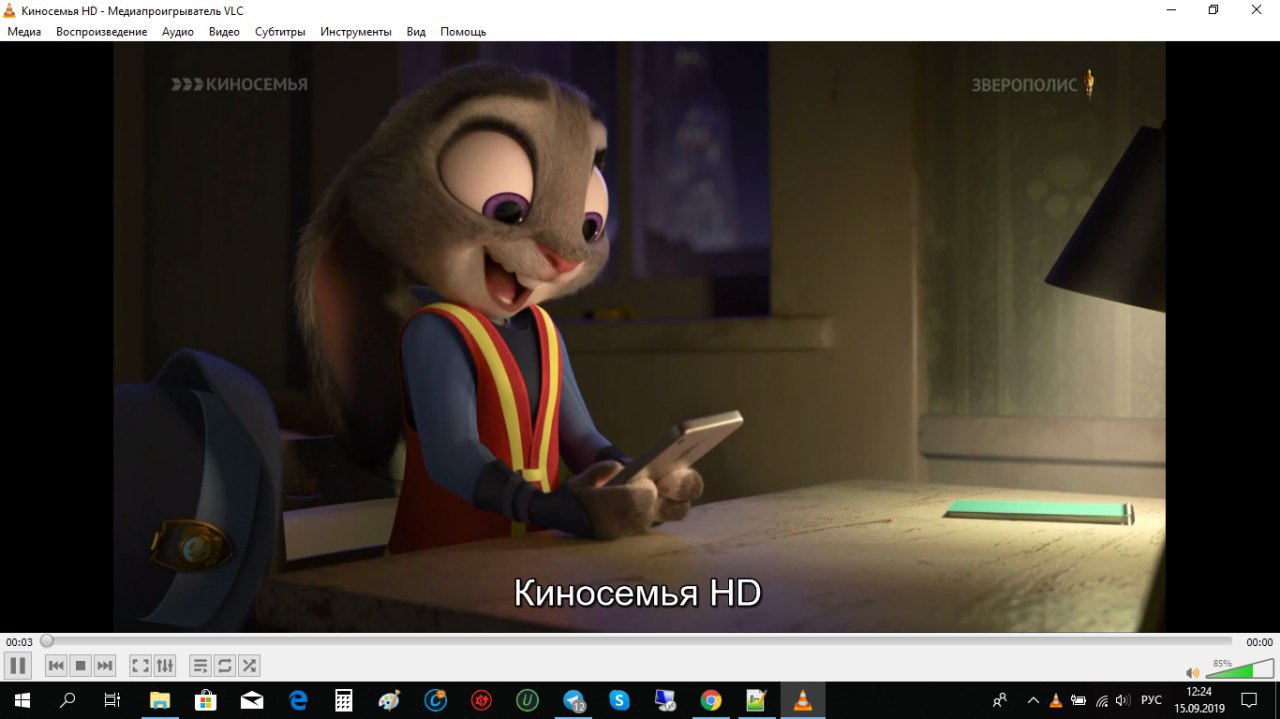Open blue circular C app on taskbar
This screenshot has height=719, width=1280.
point(435,700)
